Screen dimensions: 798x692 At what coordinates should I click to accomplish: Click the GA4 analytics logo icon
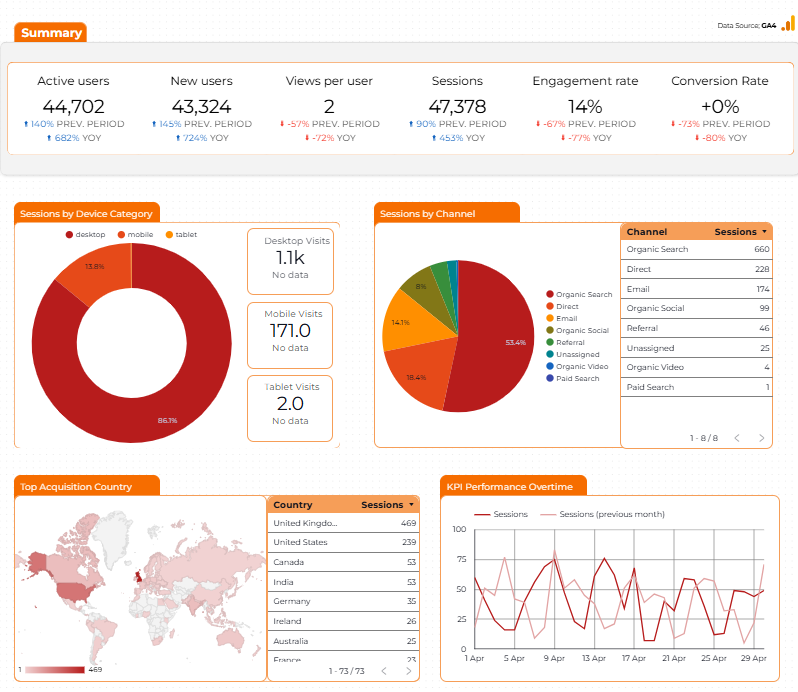point(788,23)
